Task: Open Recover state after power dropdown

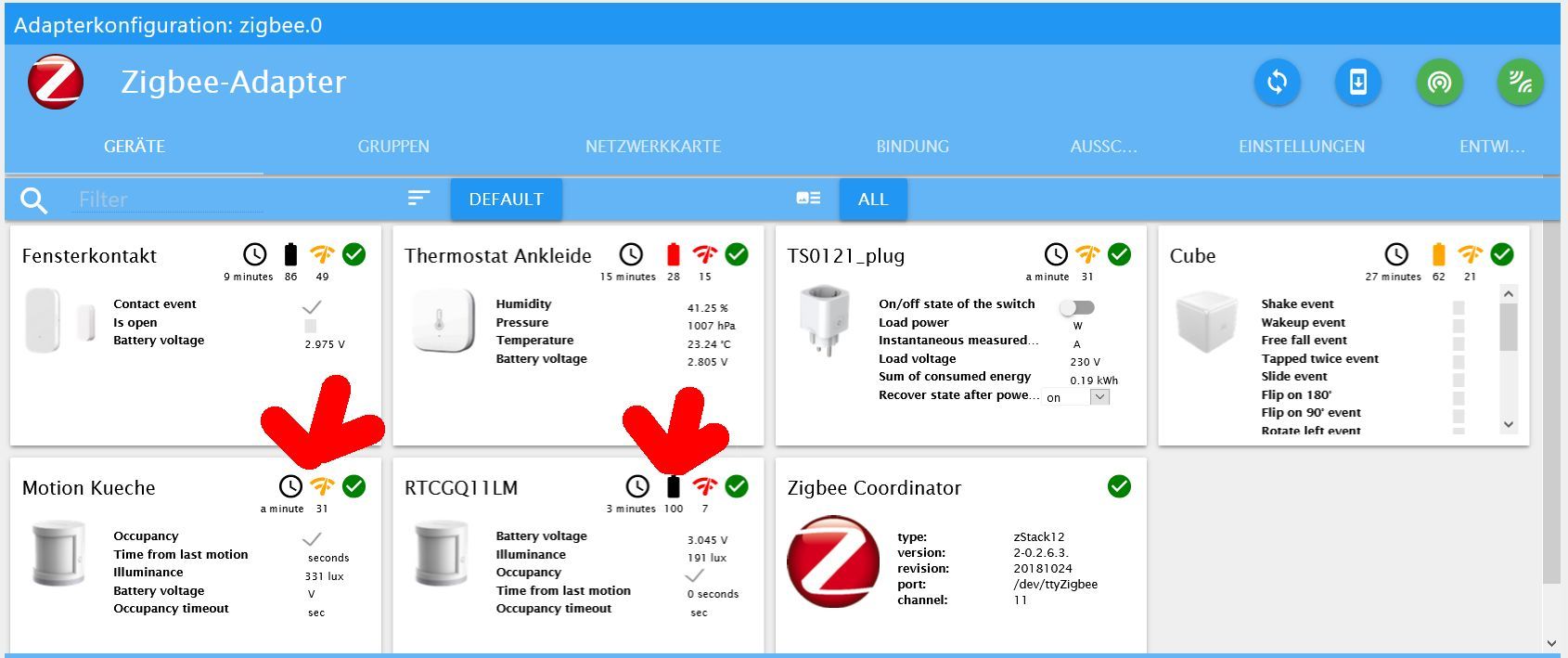Action: click(1076, 397)
